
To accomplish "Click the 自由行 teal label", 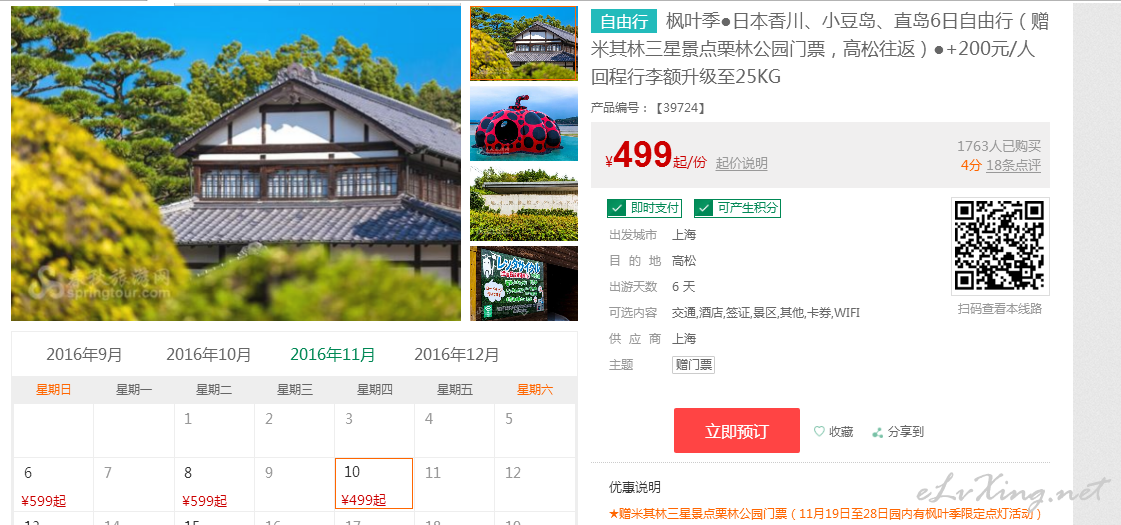I will pyautogui.click(x=624, y=22).
